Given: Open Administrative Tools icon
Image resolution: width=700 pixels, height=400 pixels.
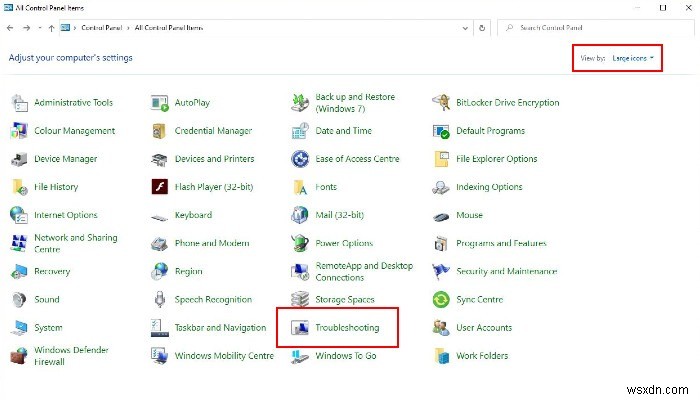Looking at the screenshot, I should tap(19, 103).
